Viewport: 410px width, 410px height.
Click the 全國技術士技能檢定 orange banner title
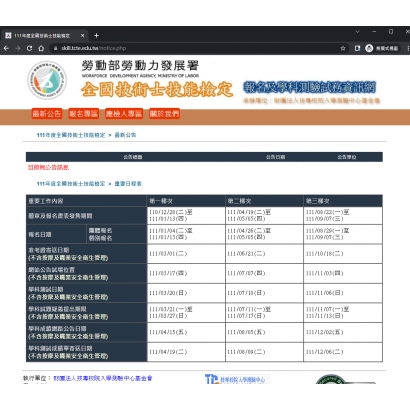[x=157, y=90]
